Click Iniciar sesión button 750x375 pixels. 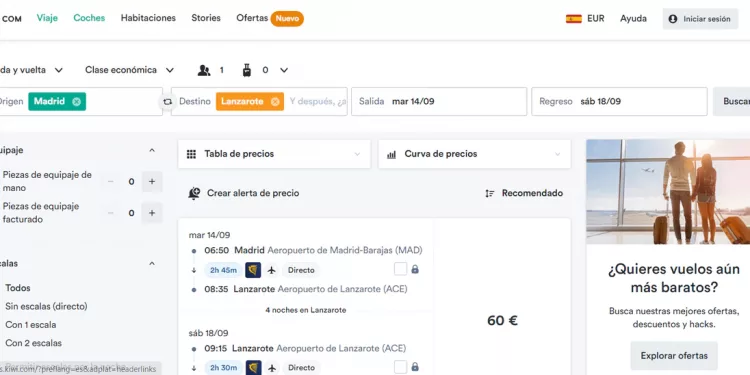(x=700, y=19)
